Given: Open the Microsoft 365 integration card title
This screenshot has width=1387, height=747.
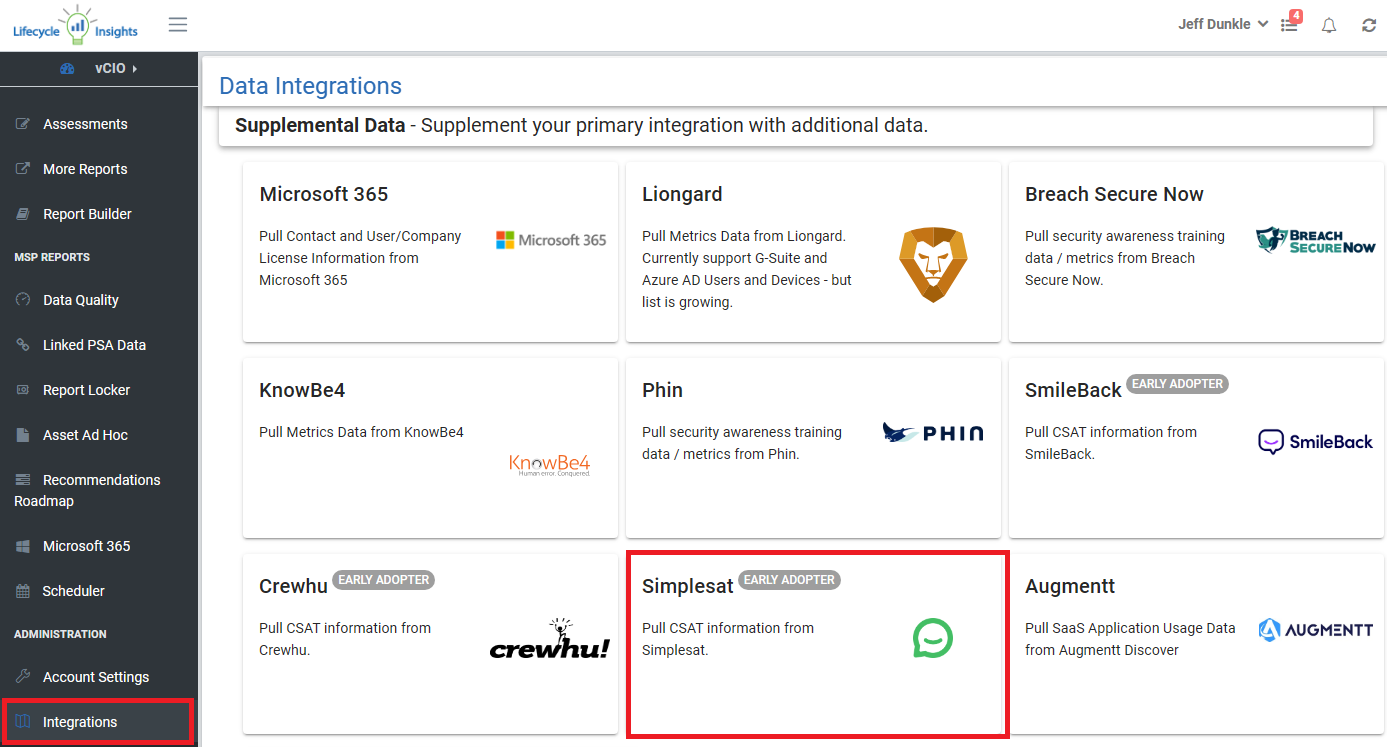Looking at the screenshot, I should tap(324, 194).
